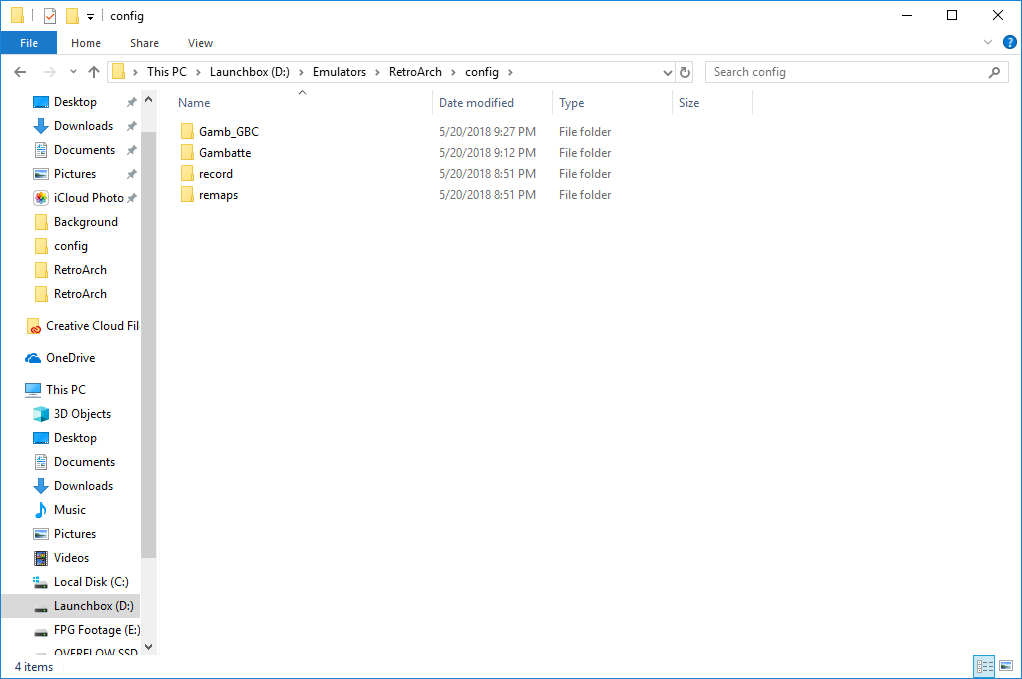Screen dimensions: 1022x679
Task: Expand chevron after This PC in breadcrumb
Action: [x=198, y=72]
